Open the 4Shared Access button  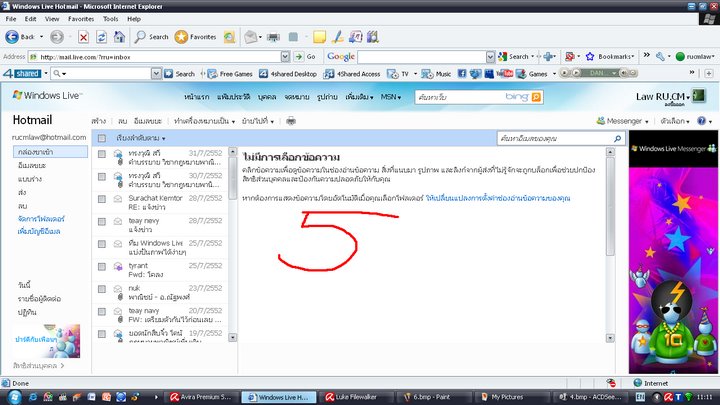(x=352, y=73)
